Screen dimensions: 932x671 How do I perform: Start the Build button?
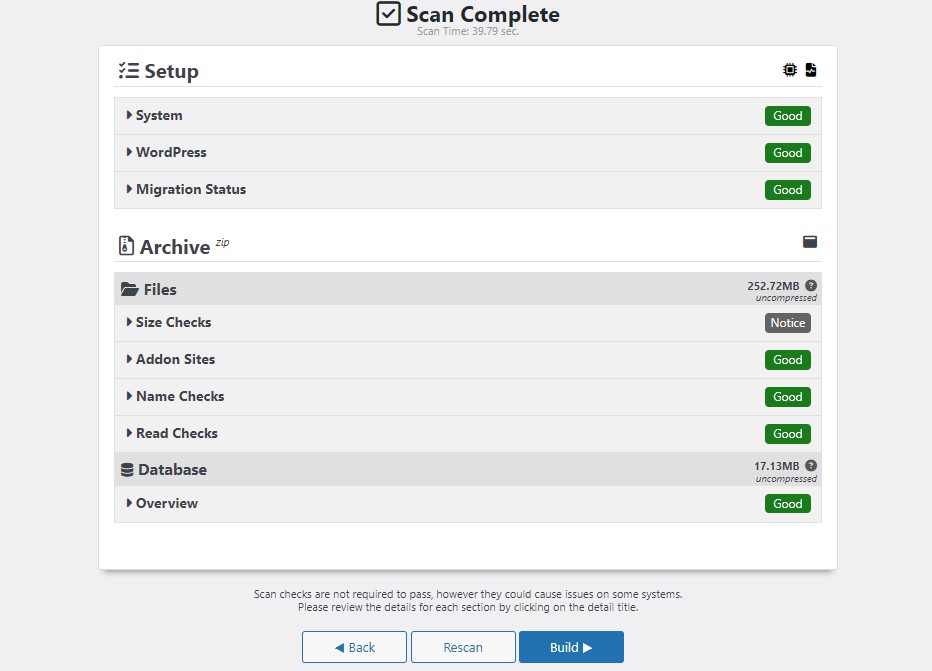click(571, 647)
